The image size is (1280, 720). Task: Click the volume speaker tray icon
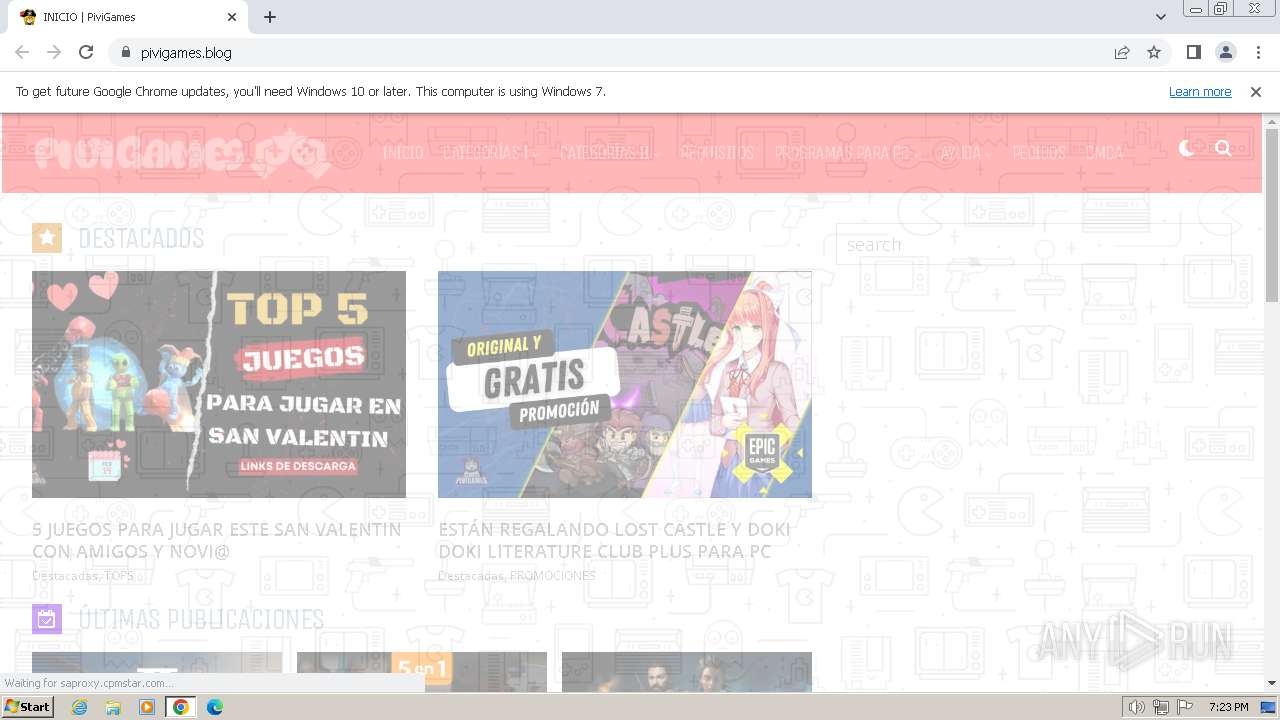1137,707
